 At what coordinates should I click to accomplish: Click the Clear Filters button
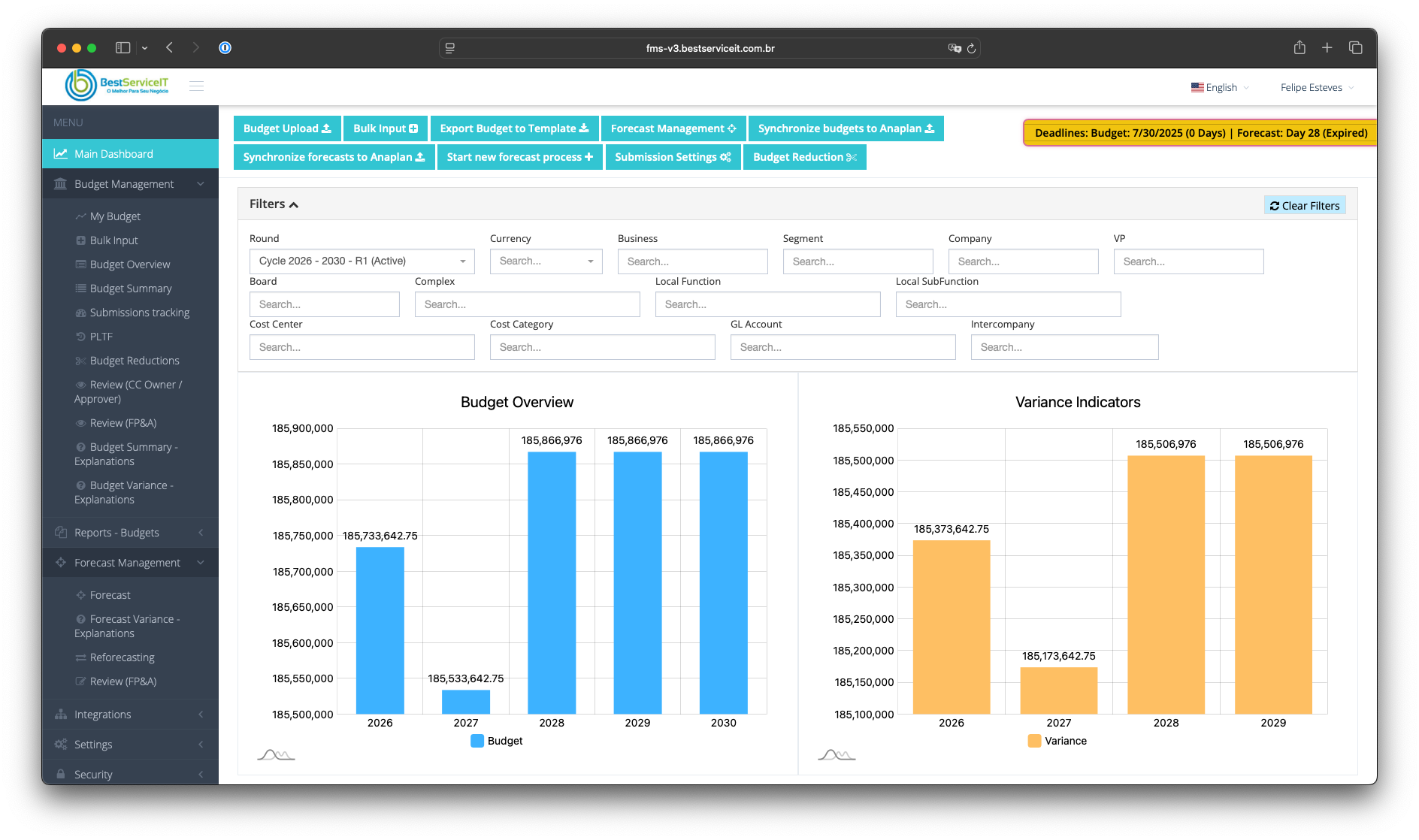(x=1305, y=206)
